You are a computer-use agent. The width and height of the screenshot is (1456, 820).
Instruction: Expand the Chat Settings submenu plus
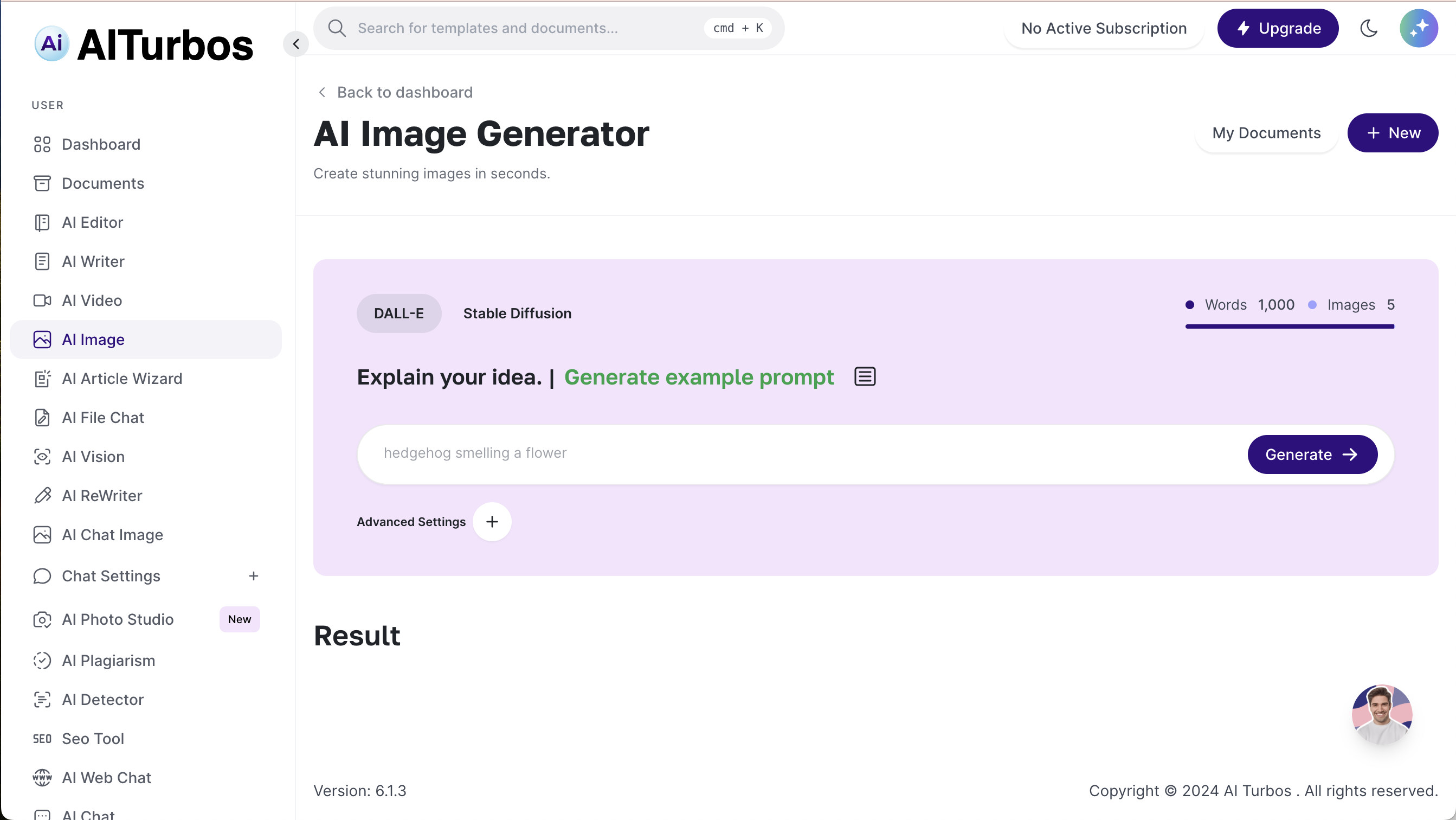(x=253, y=576)
